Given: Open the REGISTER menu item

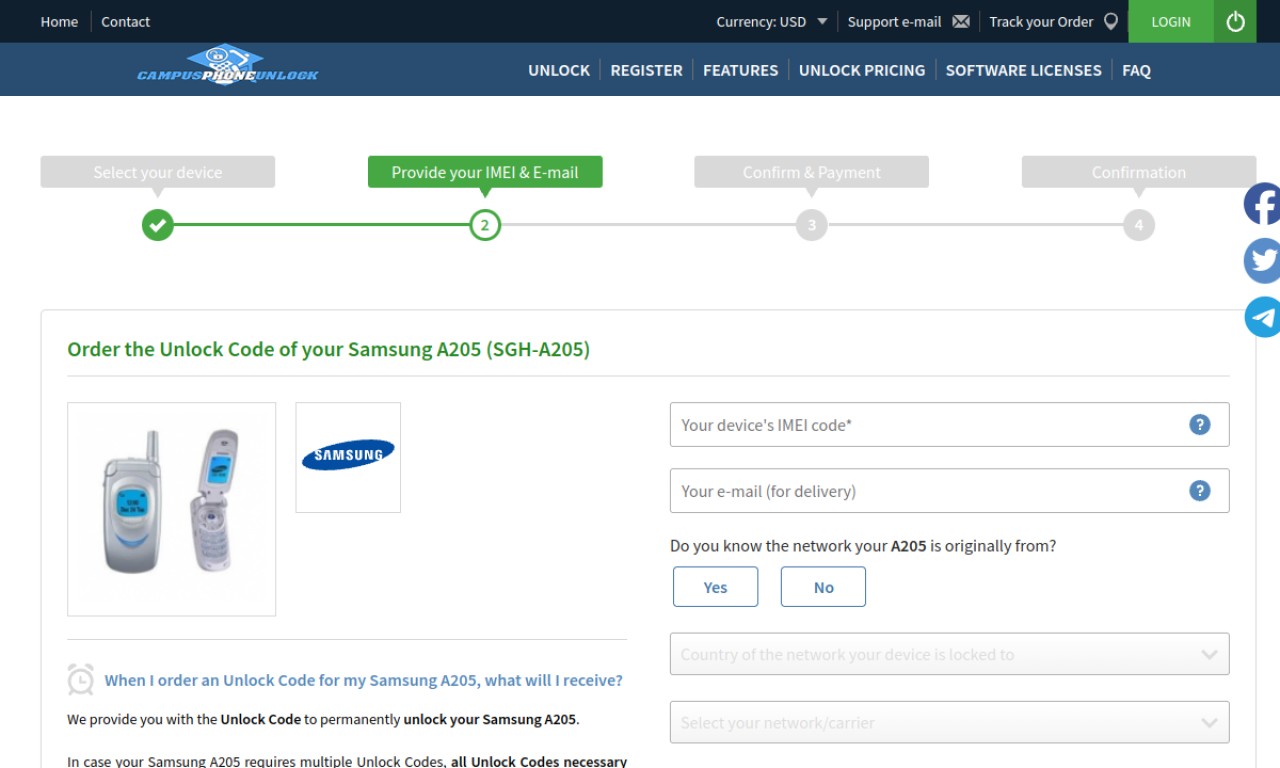Looking at the screenshot, I should click(x=646, y=70).
